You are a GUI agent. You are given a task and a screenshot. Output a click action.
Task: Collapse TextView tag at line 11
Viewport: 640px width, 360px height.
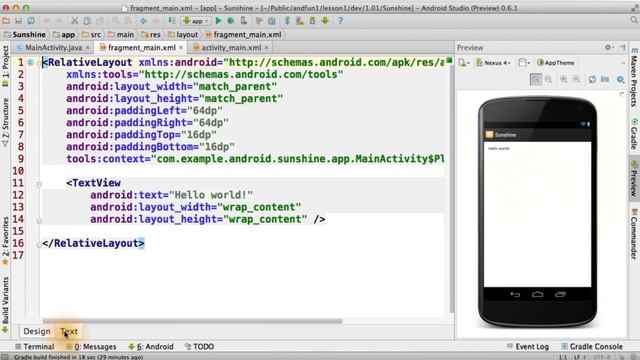click(39, 184)
